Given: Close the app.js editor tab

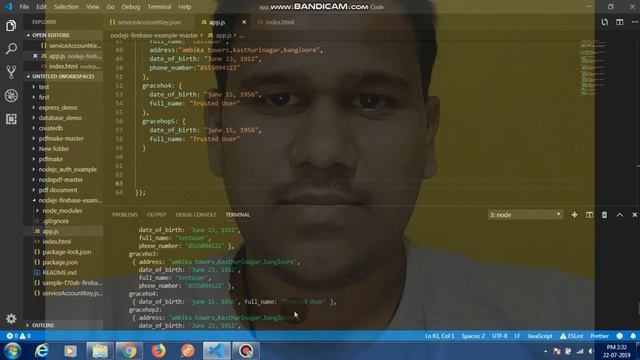Looking at the screenshot, I should coord(244,22).
